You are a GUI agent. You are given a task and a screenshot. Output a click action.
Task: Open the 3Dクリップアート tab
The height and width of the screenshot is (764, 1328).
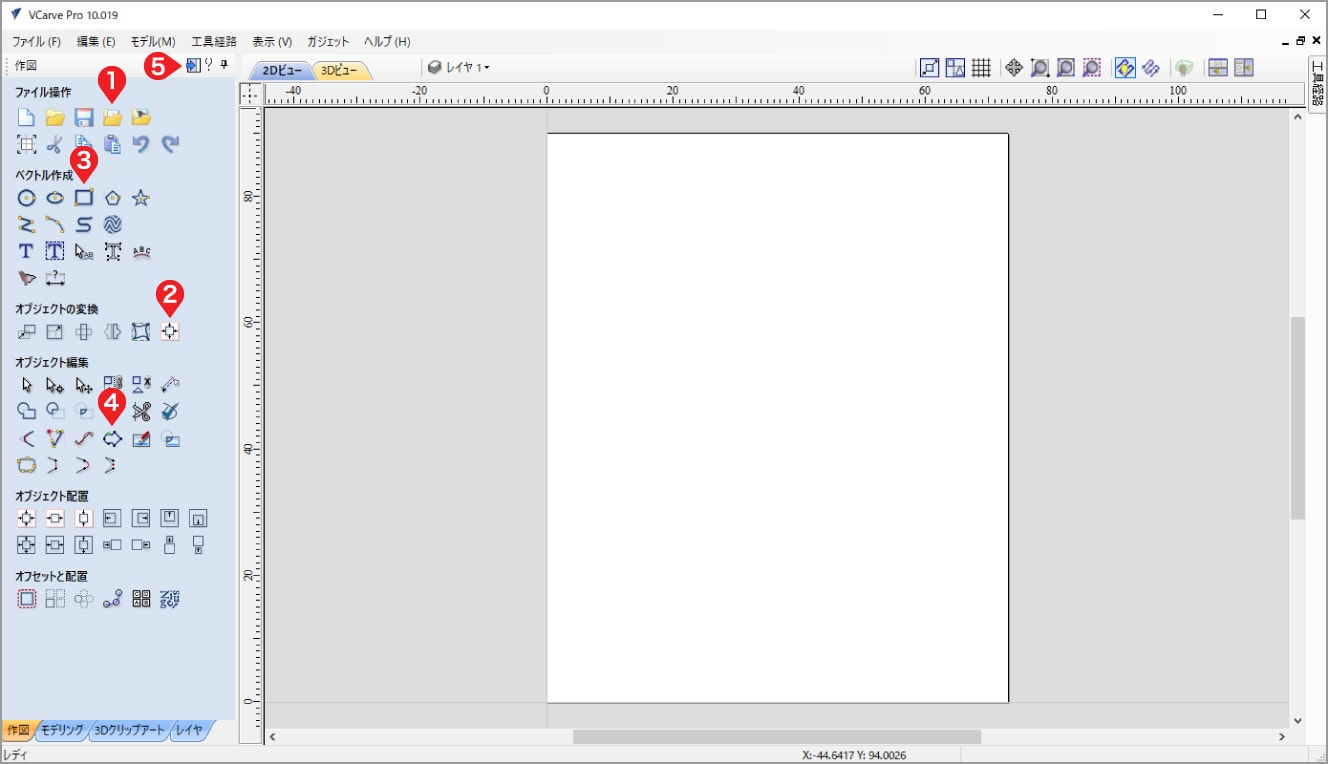128,730
